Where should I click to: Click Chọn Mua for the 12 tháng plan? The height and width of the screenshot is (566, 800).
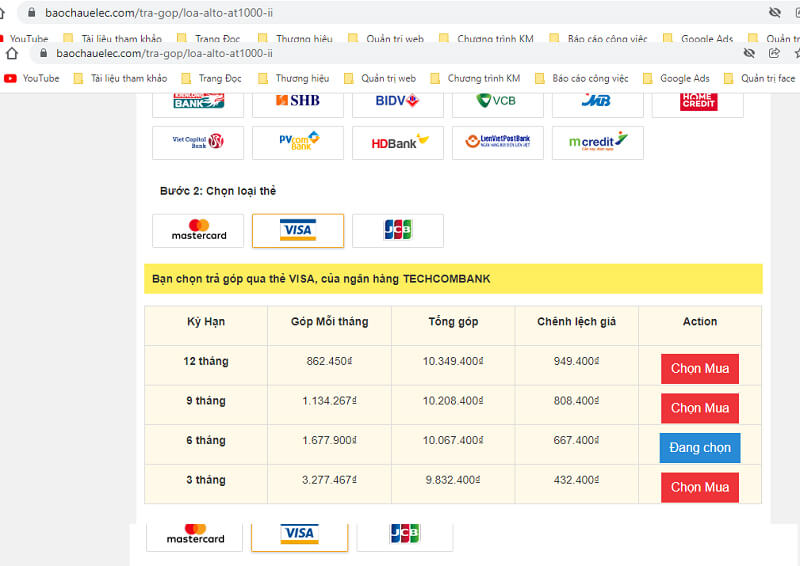click(699, 368)
